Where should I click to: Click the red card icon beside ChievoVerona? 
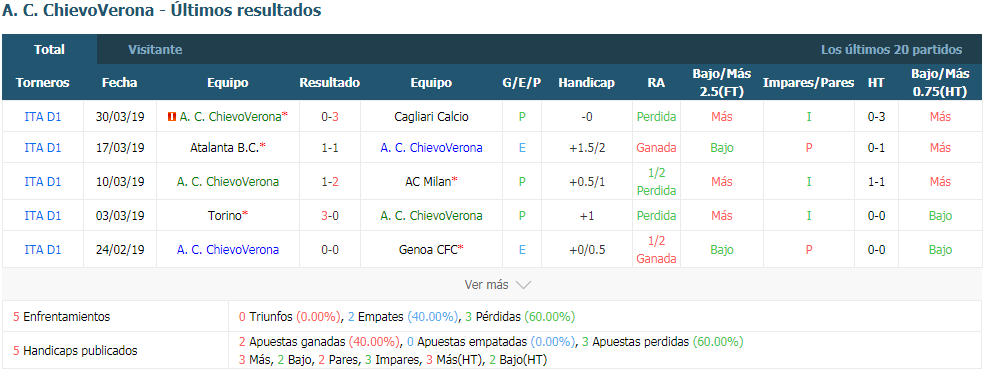(171, 116)
